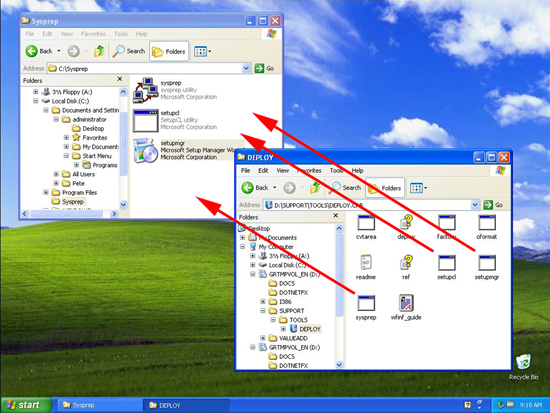Open the Start menu
The width and height of the screenshot is (550, 413).
(x=26, y=405)
